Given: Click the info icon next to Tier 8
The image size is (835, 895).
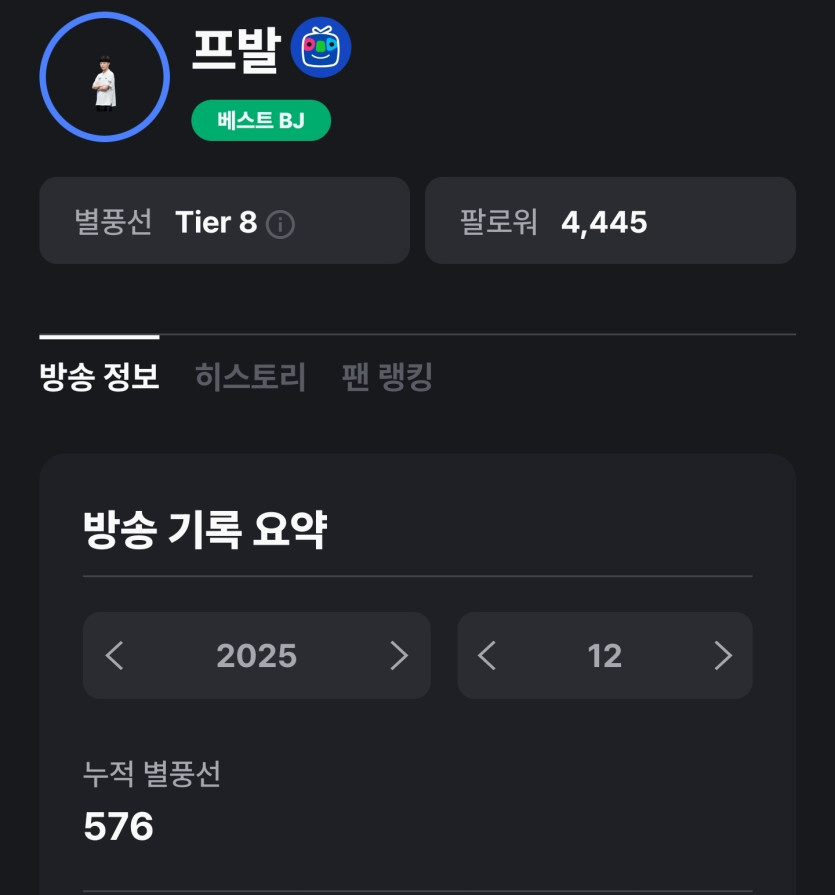Looking at the screenshot, I should coord(280,223).
